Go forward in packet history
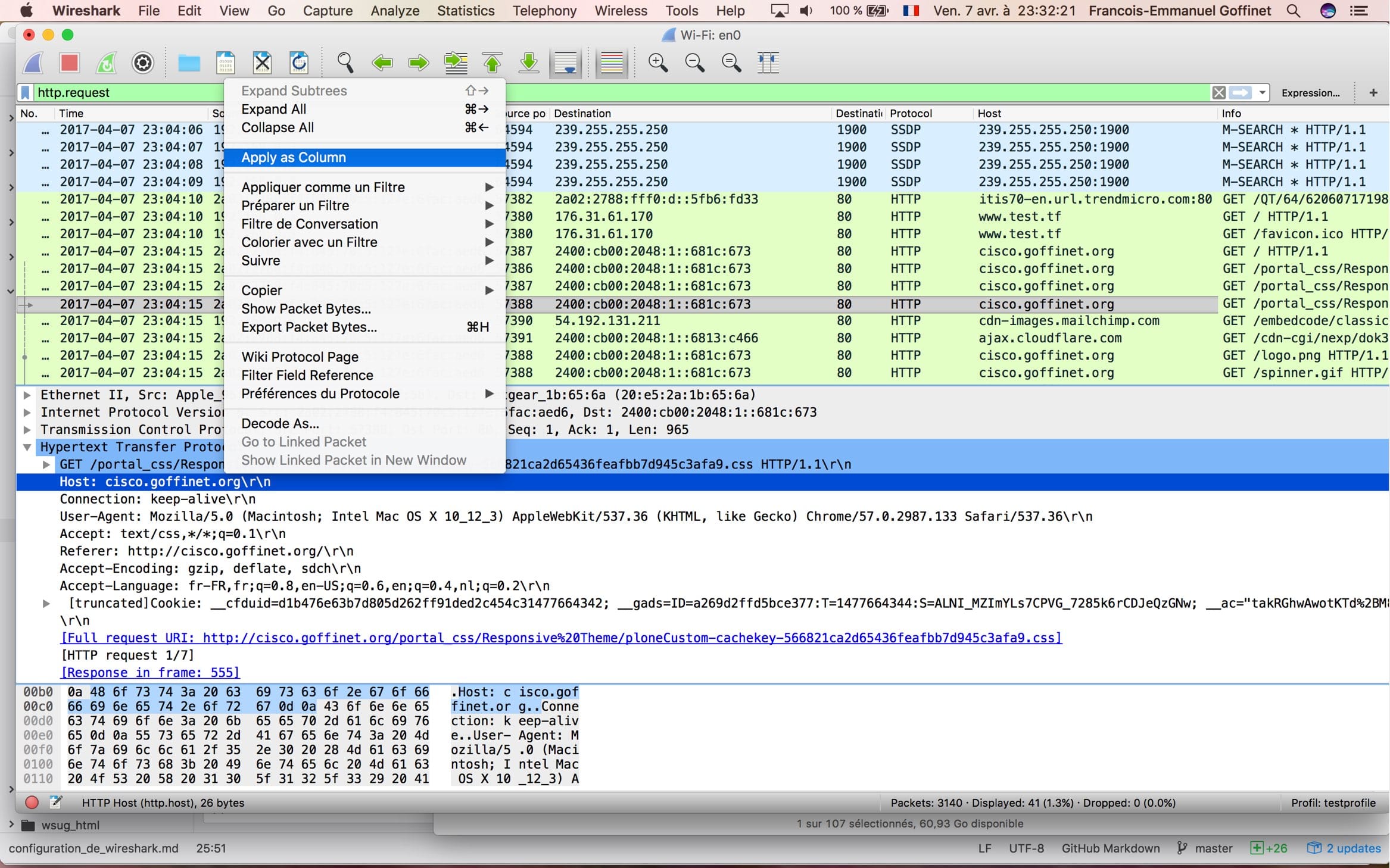This screenshot has height=868, width=1390. click(419, 63)
